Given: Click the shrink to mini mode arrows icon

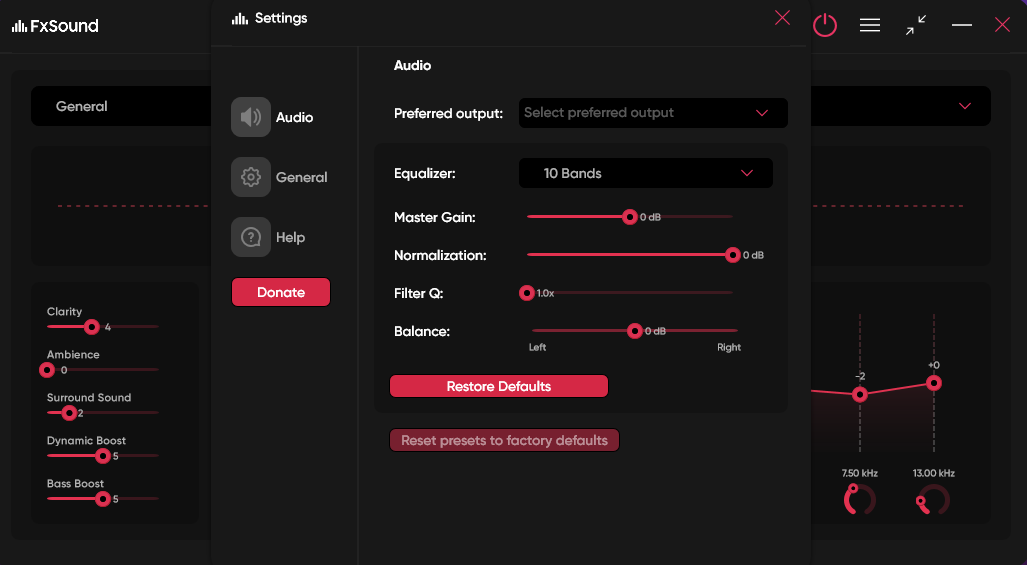Looking at the screenshot, I should pyautogui.click(x=916, y=25).
